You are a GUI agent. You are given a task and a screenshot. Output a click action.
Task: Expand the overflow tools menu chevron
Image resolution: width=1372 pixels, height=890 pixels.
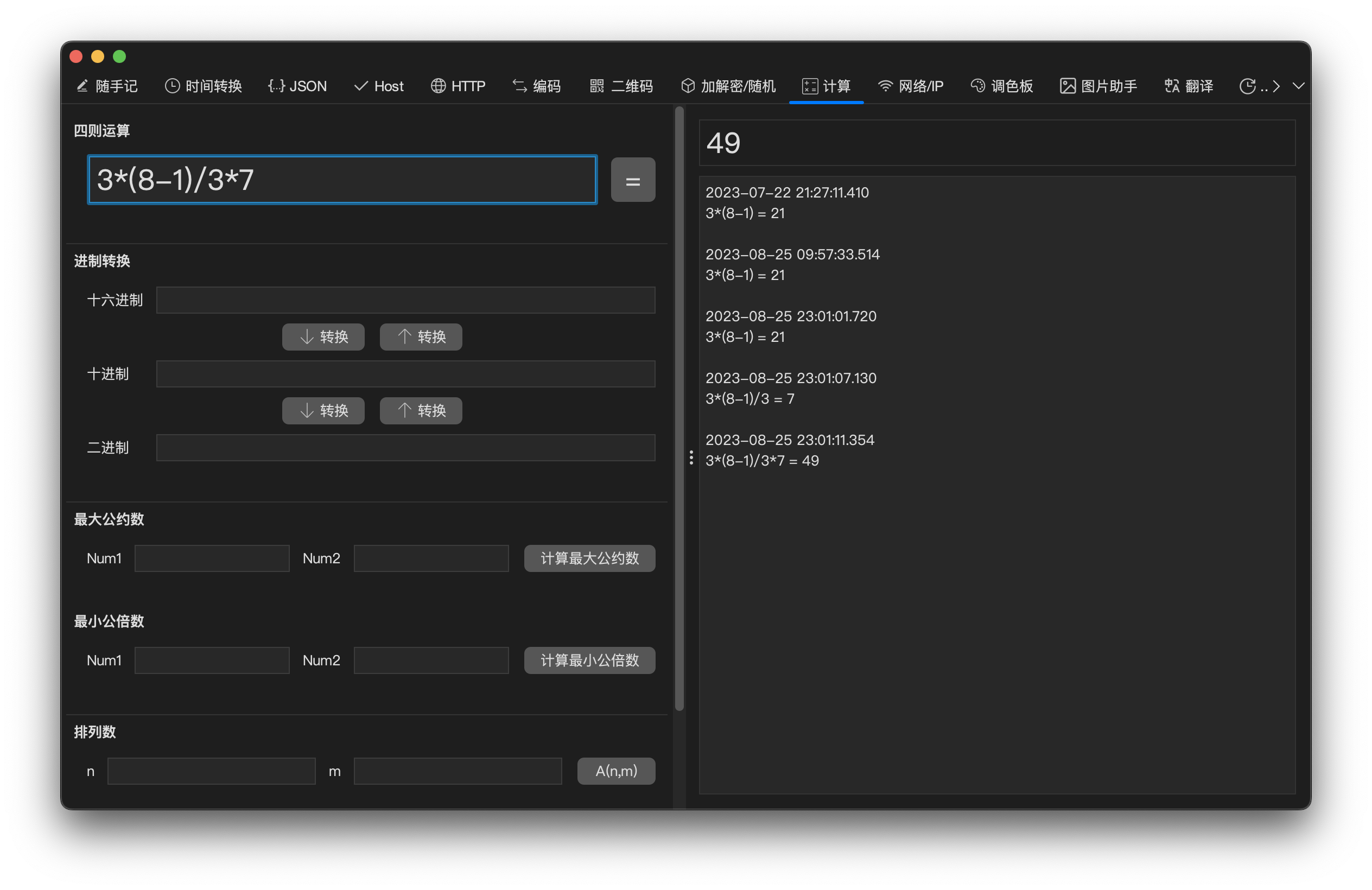pos(1298,86)
